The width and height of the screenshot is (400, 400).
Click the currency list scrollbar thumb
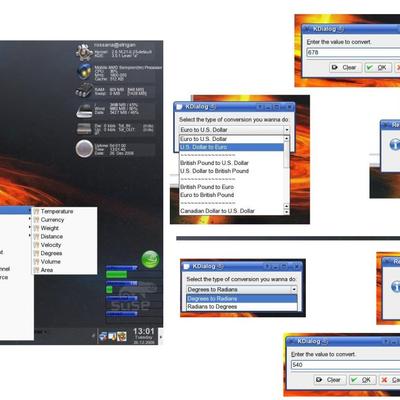pyautogui.click(x=286, y=154)
